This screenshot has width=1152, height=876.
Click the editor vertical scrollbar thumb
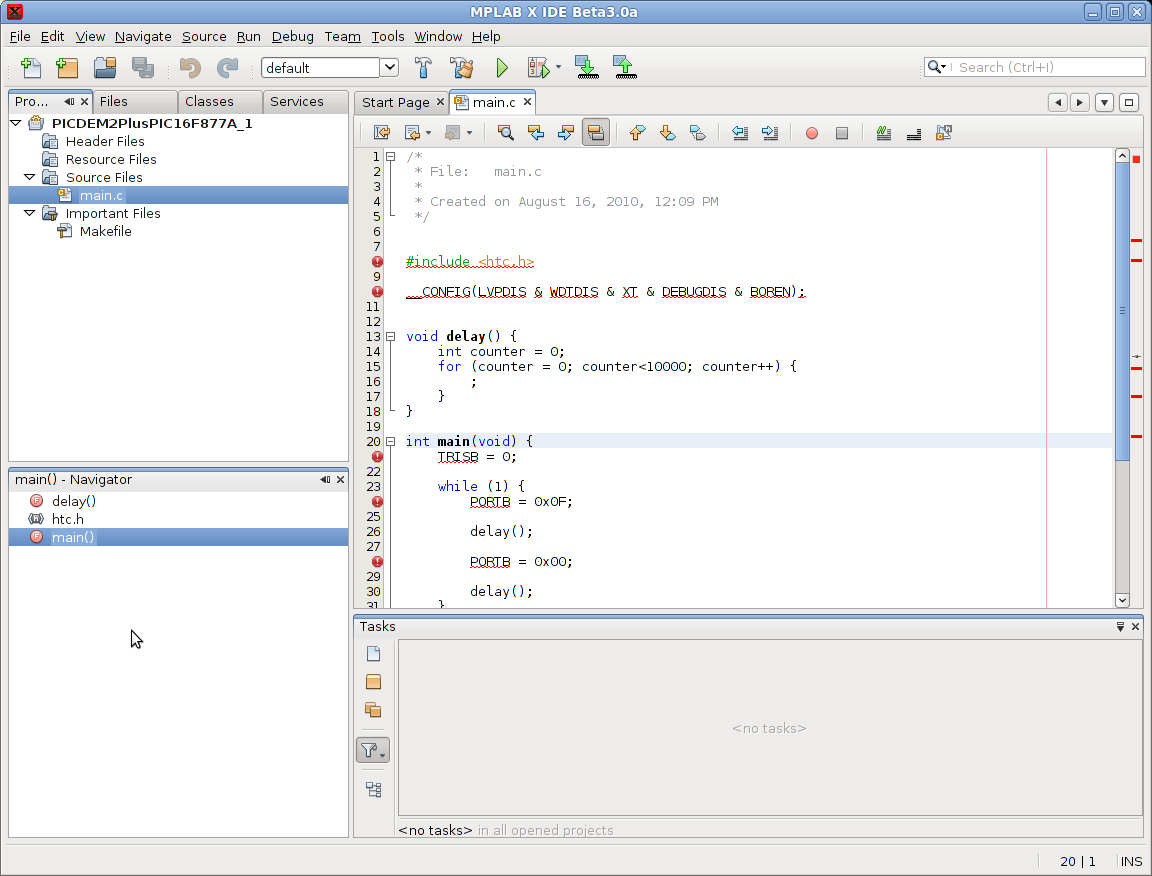[x=1122, y=310]
